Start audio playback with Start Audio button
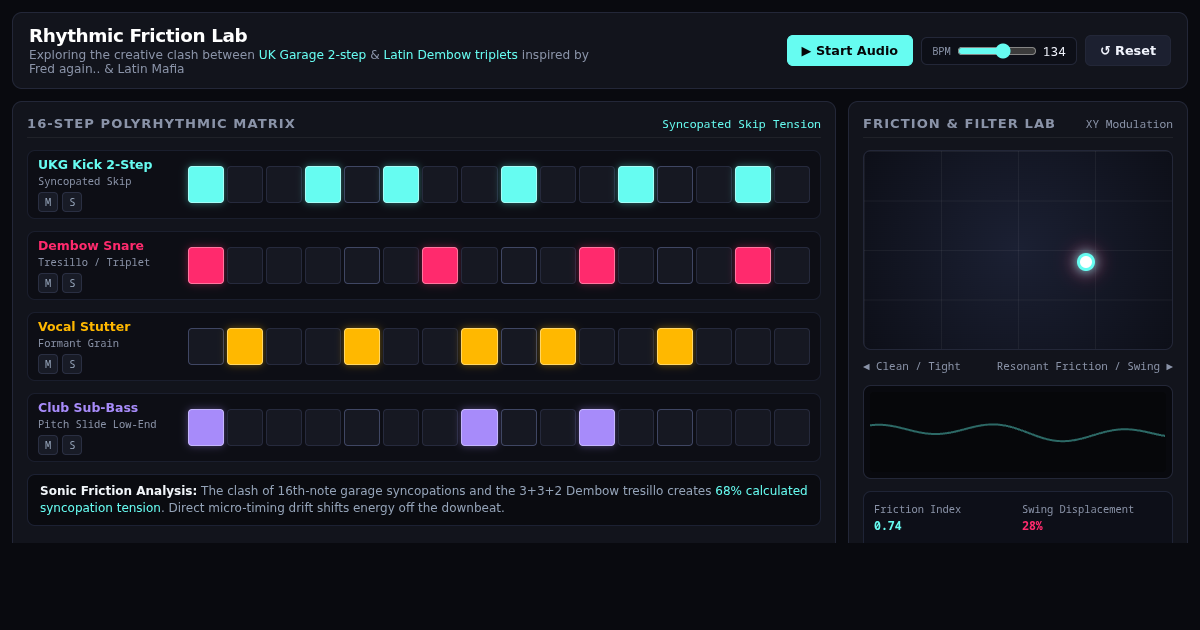This screenshot has height=630, width=1200. [x=850, y=51]
